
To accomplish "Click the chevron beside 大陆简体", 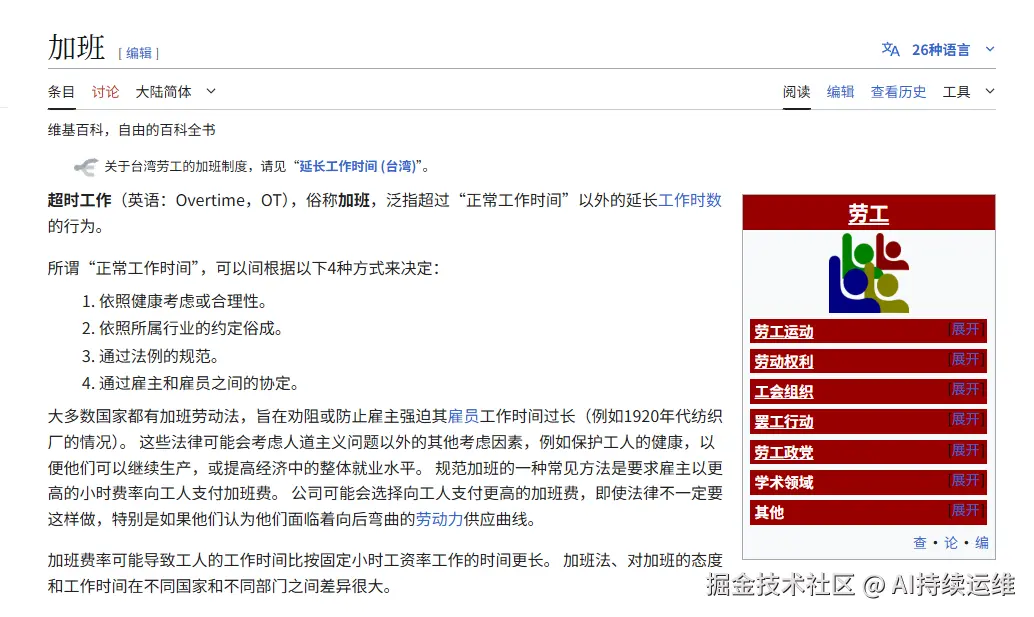I will 211,91.
